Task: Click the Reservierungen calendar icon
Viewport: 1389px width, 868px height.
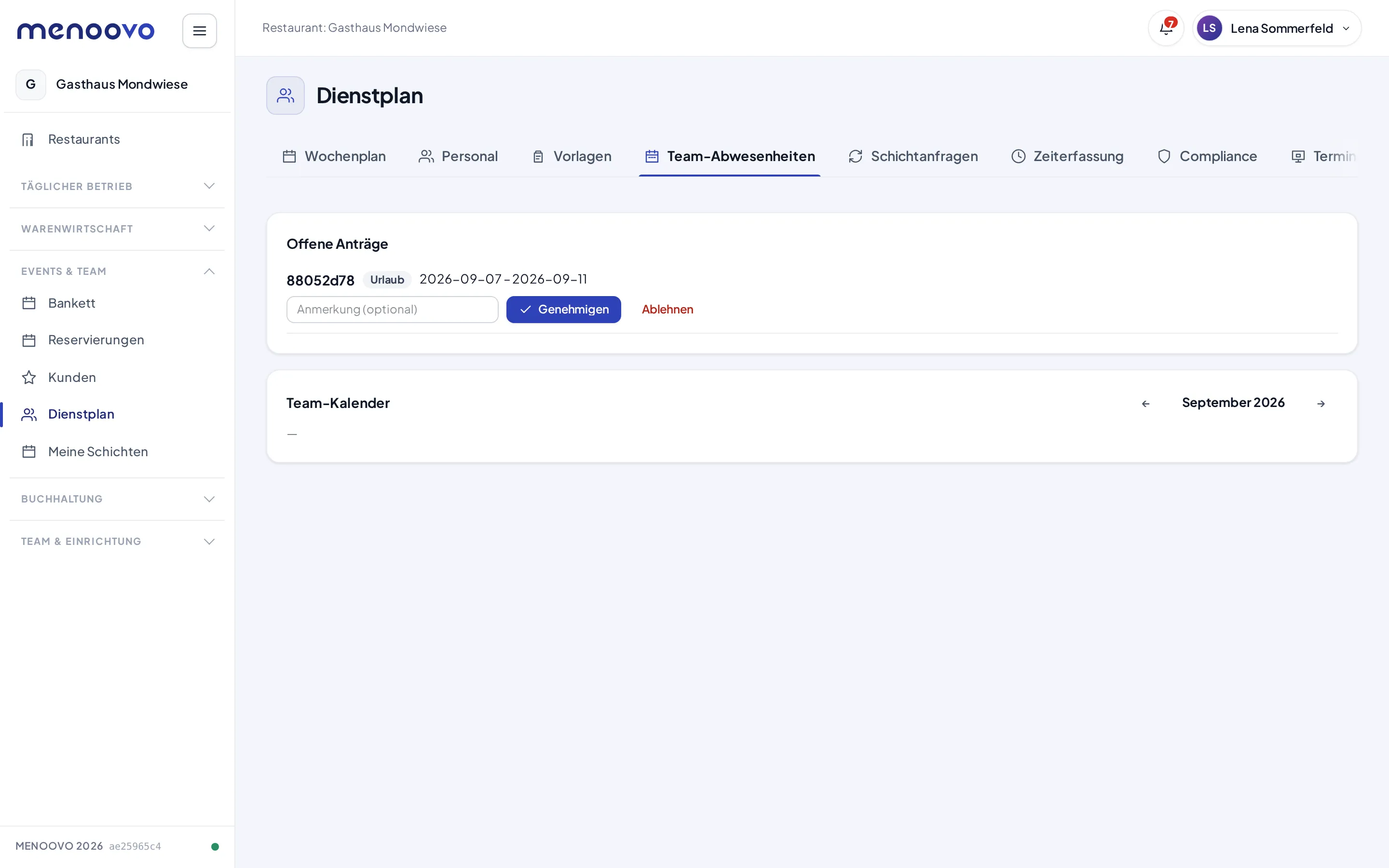Action: pos(29,340)
